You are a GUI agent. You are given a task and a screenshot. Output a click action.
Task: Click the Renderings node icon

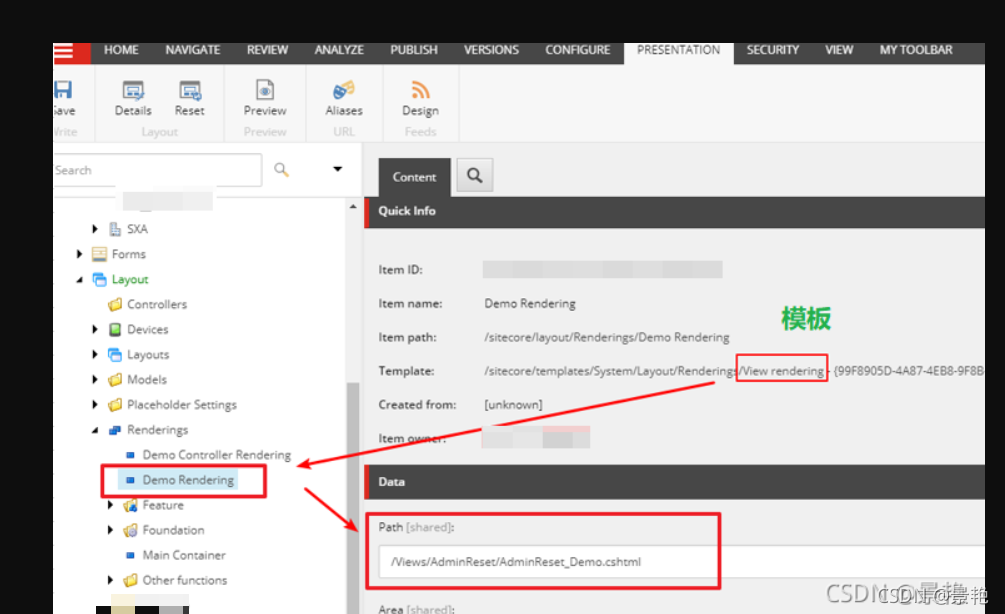[115, 429]
